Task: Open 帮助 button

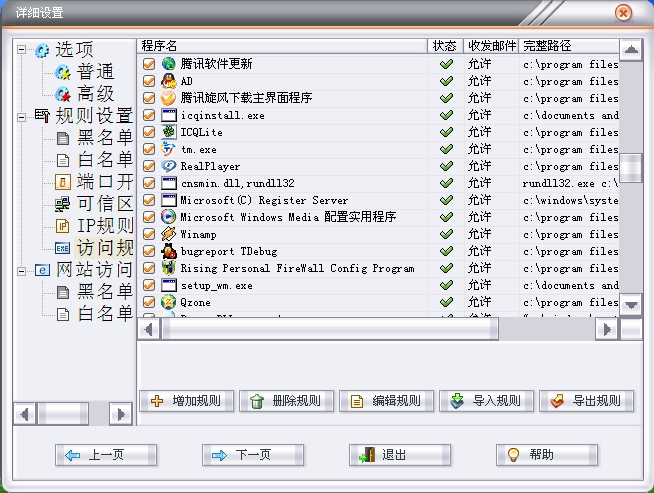Action: (547, 455)
